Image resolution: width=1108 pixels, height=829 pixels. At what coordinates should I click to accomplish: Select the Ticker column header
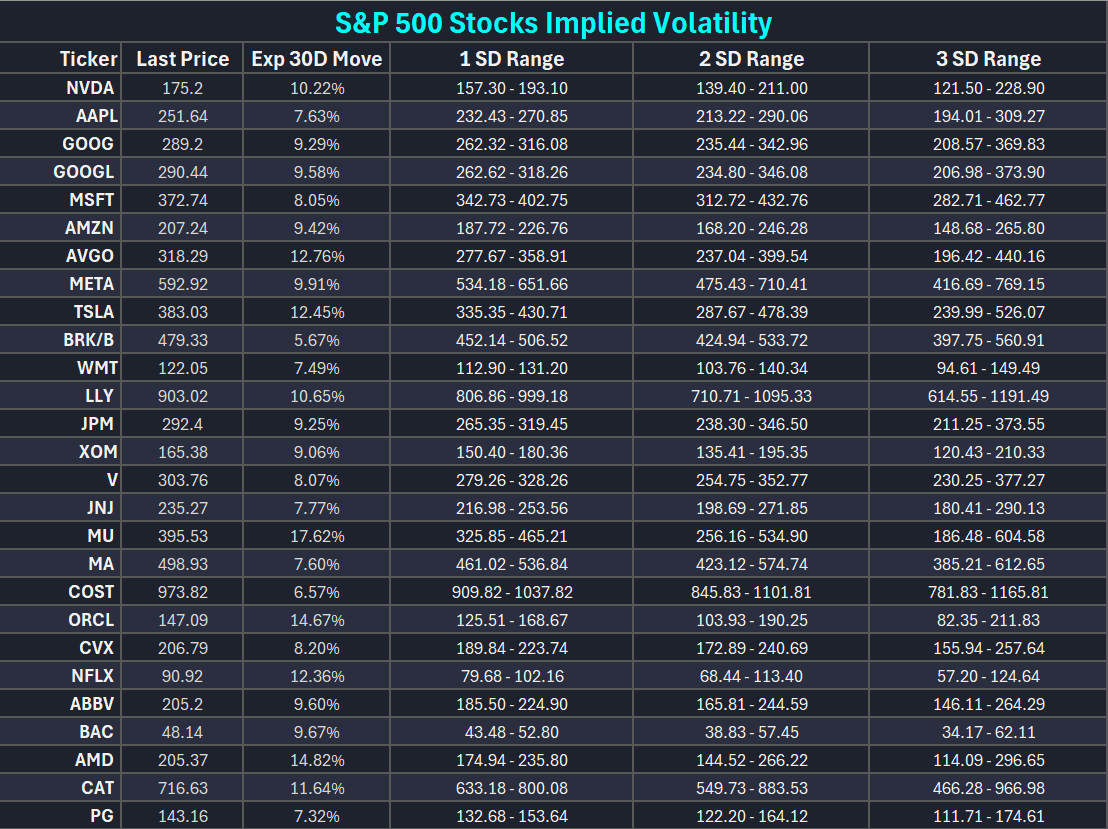pyautogui.click(x=88, y=59)
